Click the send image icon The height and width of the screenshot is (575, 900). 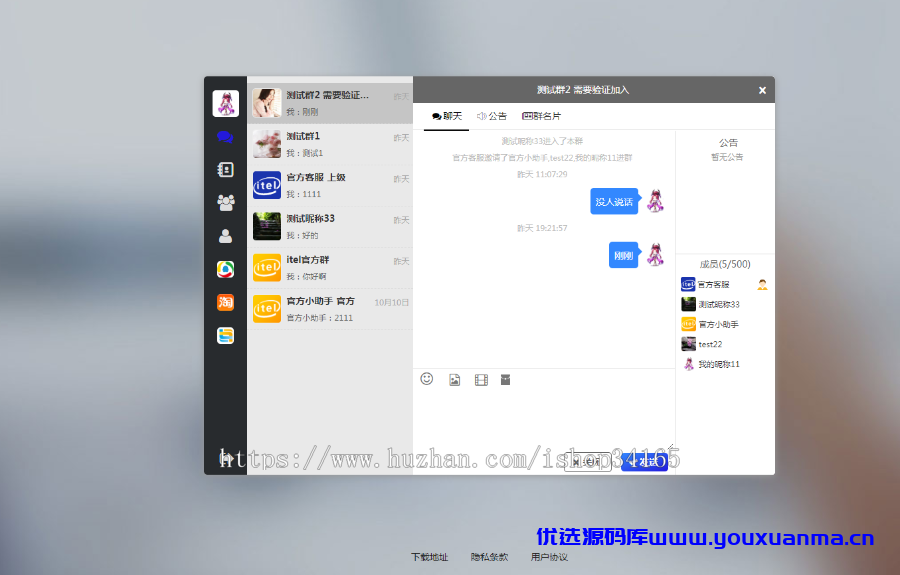pyautogui.click(x=454, y=380)
